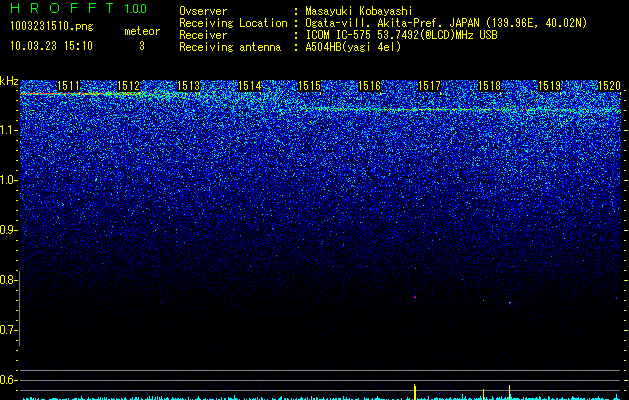Screen dimensions: 629x400
Task: Click the 1518 time marker
Action: 489,86
